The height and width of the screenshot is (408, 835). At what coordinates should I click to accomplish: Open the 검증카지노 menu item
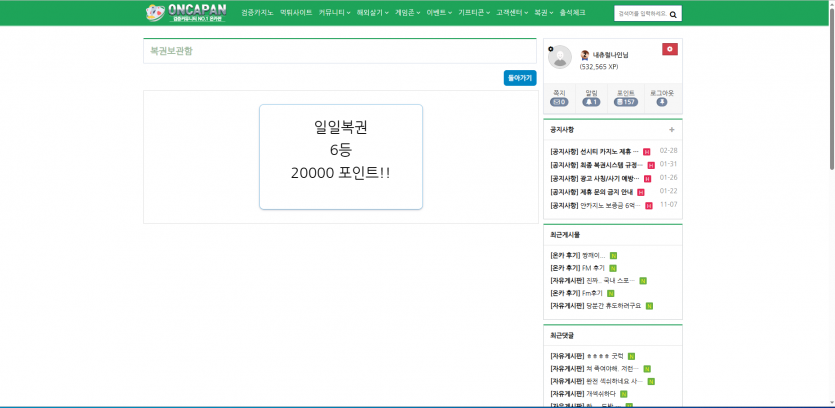[x=257, y=12]
